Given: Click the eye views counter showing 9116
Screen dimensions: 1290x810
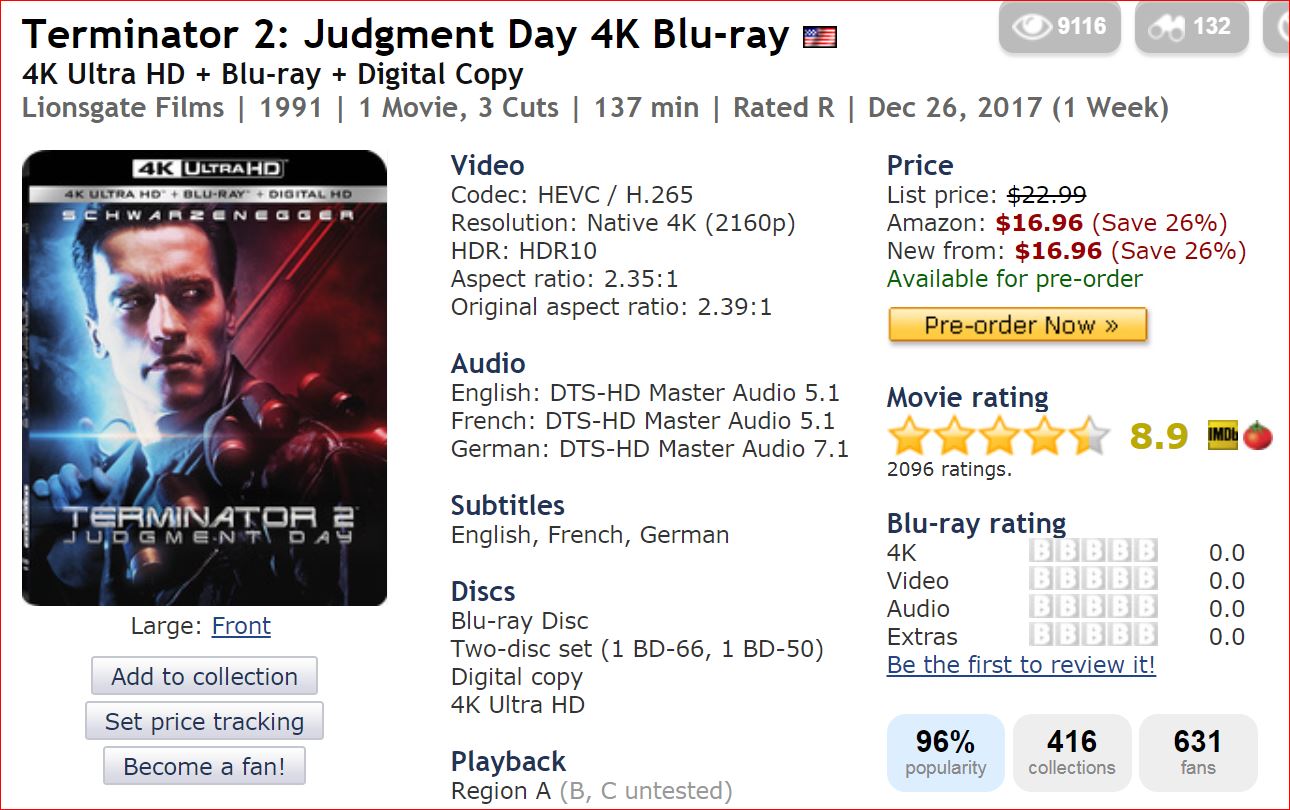Looking at the screenshot, I should pos(1062,26).
